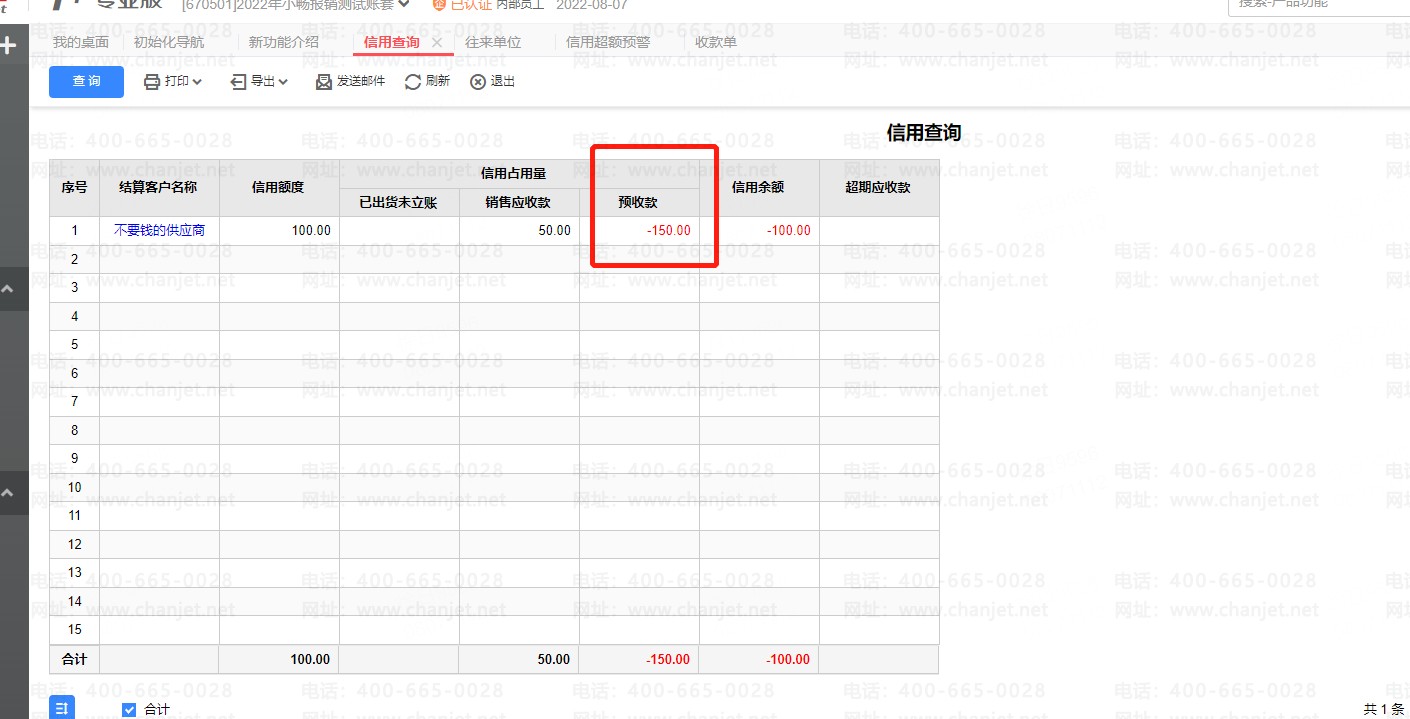Image resolution: width=1410 pixels, height=719 pixels.
Task: Click total row prepayment -150.00
Action: [x=639, y=659]
